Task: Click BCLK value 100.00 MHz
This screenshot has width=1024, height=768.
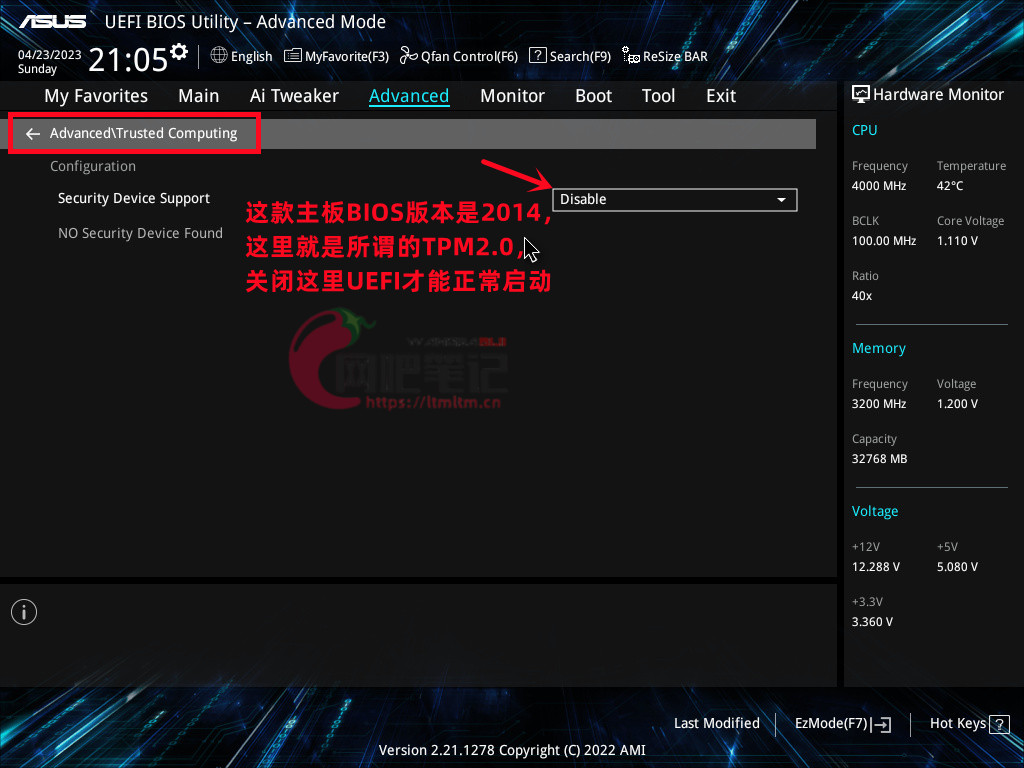Action: pos(884,241)
